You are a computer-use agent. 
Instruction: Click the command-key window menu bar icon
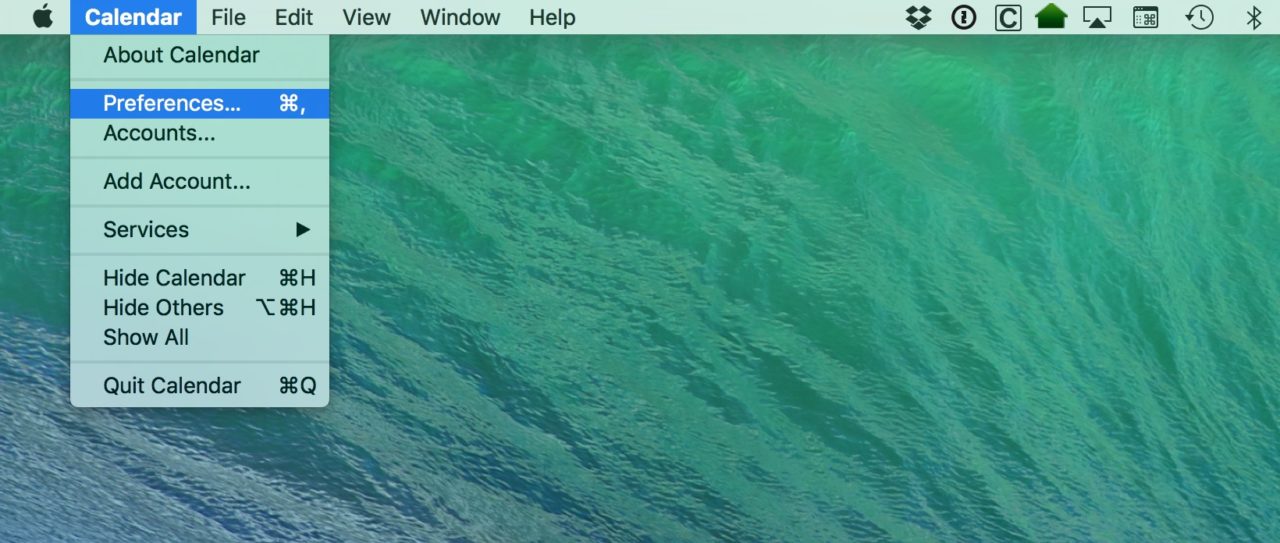[1145, 17]
